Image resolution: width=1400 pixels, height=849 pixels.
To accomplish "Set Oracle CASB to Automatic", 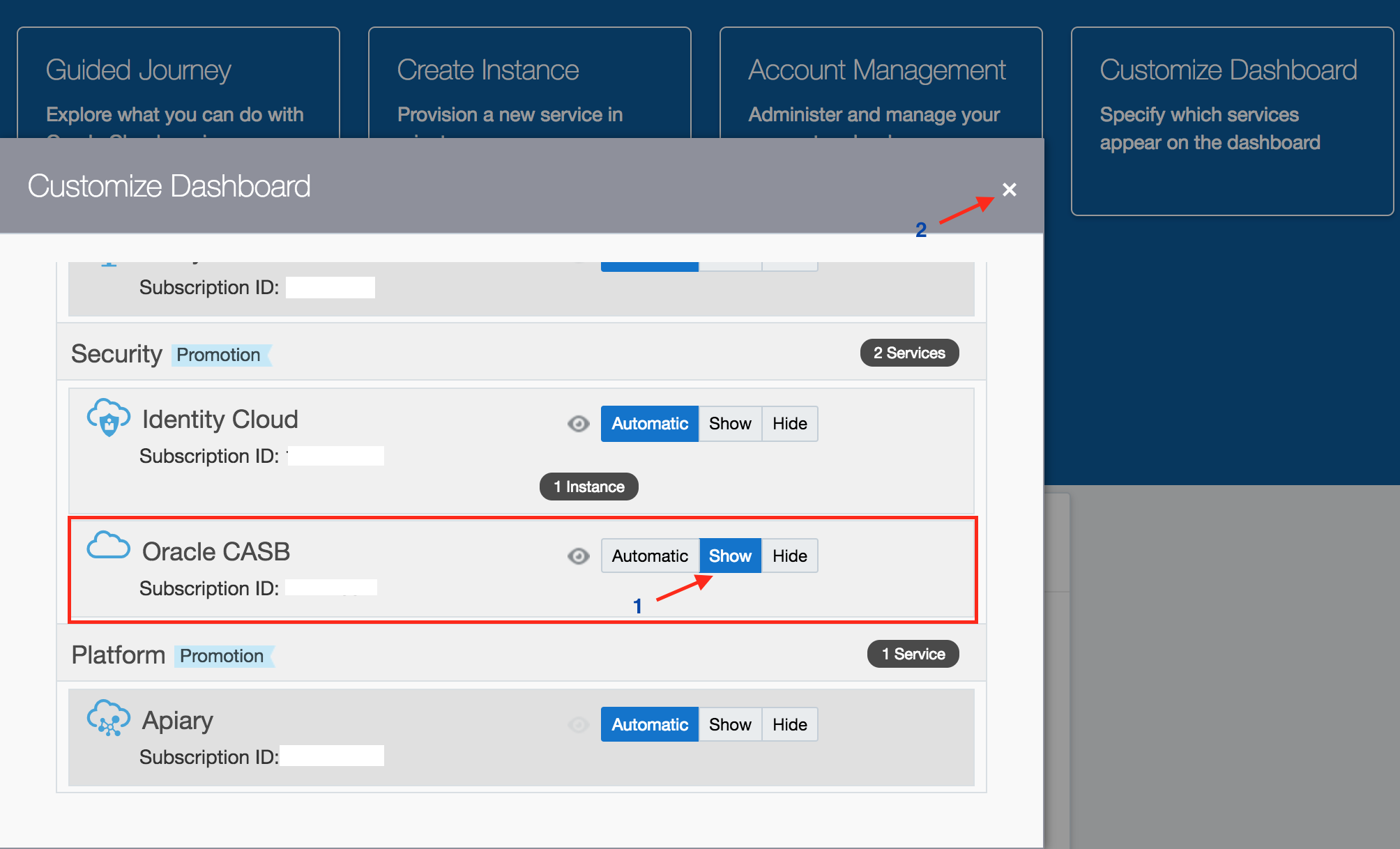I will [x=650, y=556].
